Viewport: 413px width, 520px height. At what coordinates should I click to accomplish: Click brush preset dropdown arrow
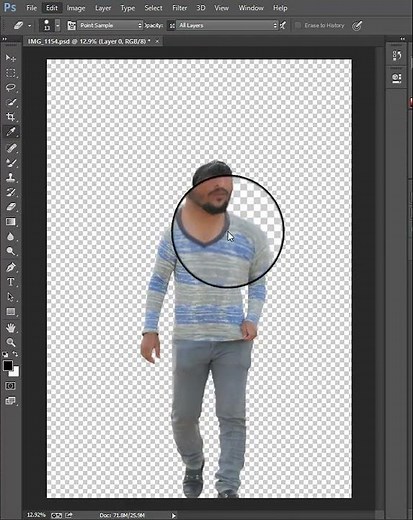click(58, 25)
